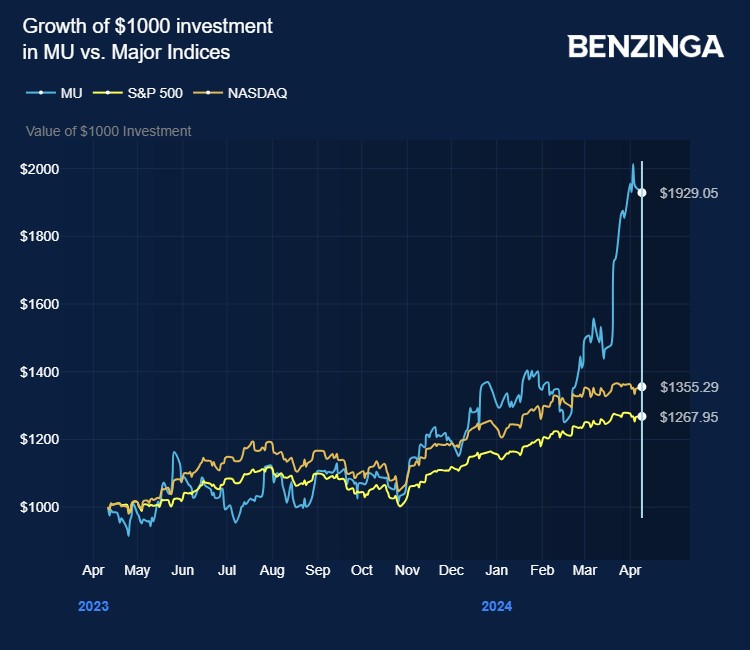
Task: Click the Benzinga logo
Action: 645,46
